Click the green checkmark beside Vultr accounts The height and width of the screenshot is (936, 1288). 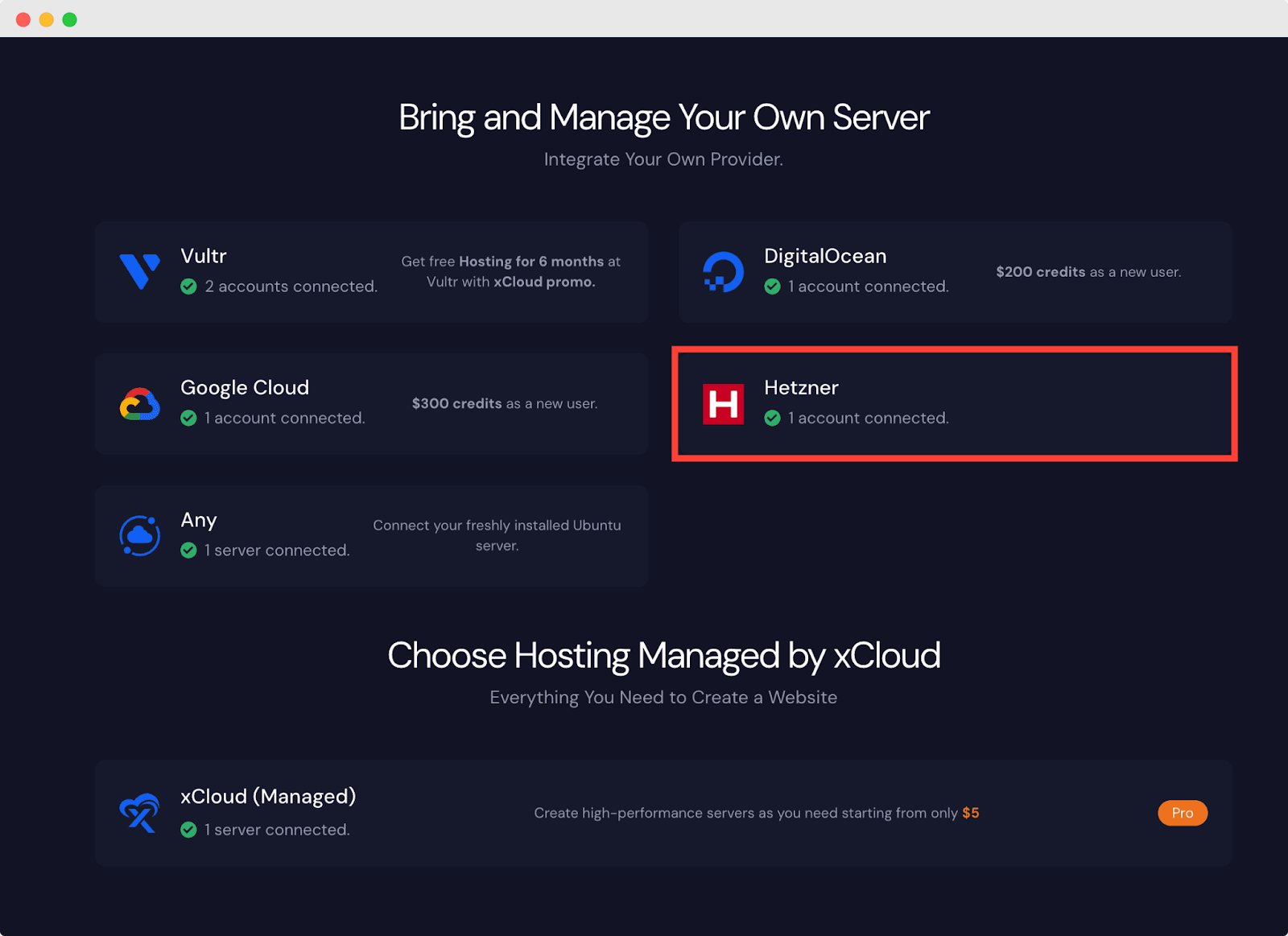click(189, 287)
